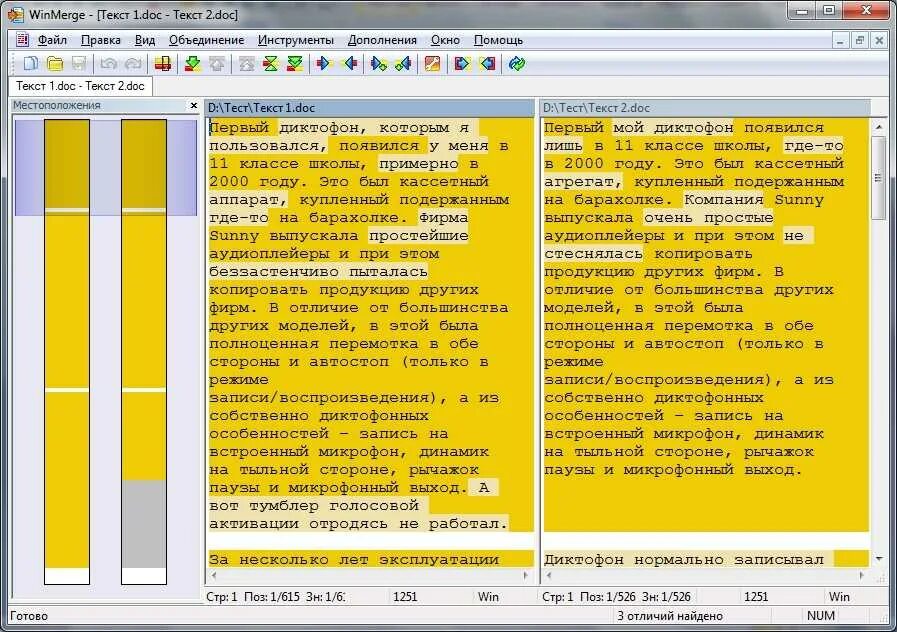
Task: Activate the D:\Тест\Текст 2.doc pane header
Action: coord(705,108)
